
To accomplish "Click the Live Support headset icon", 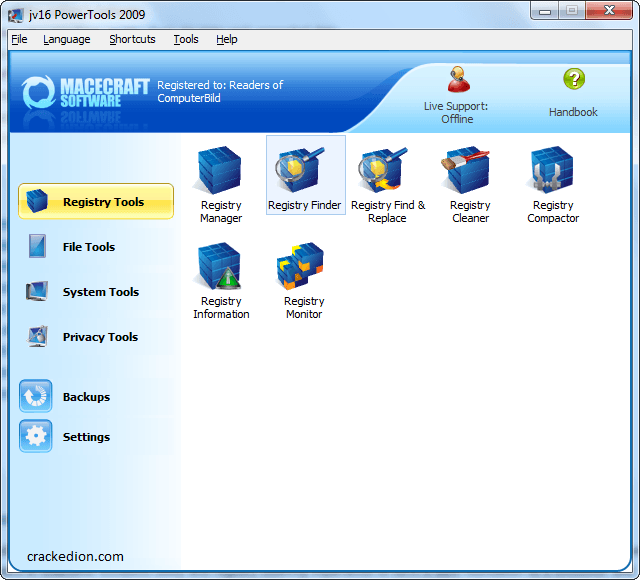I will (x=458, y=80).
